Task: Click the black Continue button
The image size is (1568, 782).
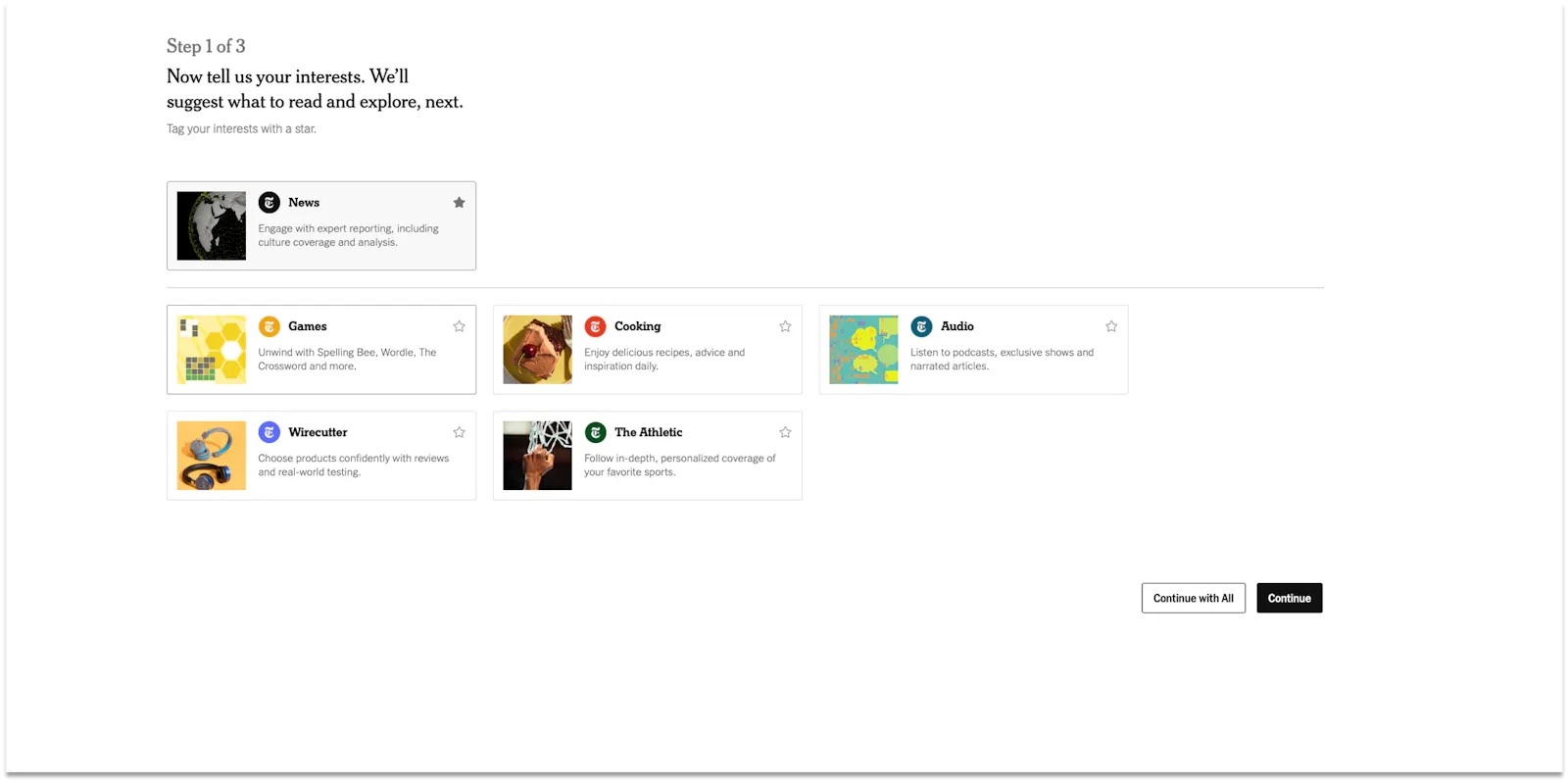Action: [x=1289, y=598]
